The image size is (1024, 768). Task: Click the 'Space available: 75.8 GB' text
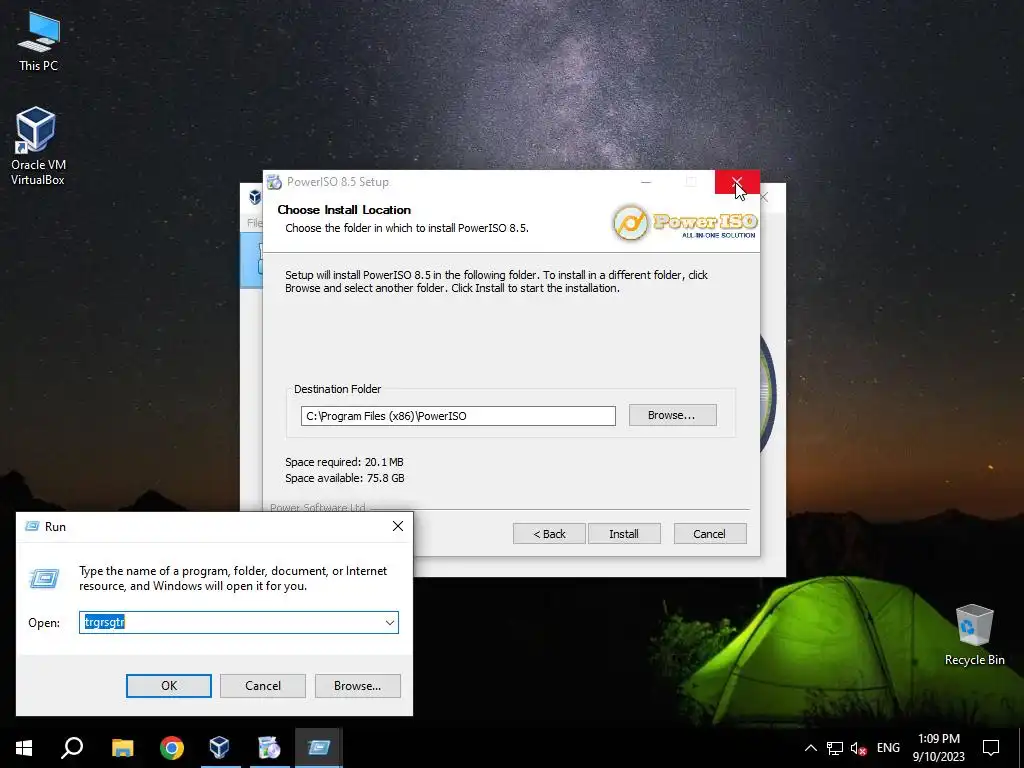click(345, 478)
